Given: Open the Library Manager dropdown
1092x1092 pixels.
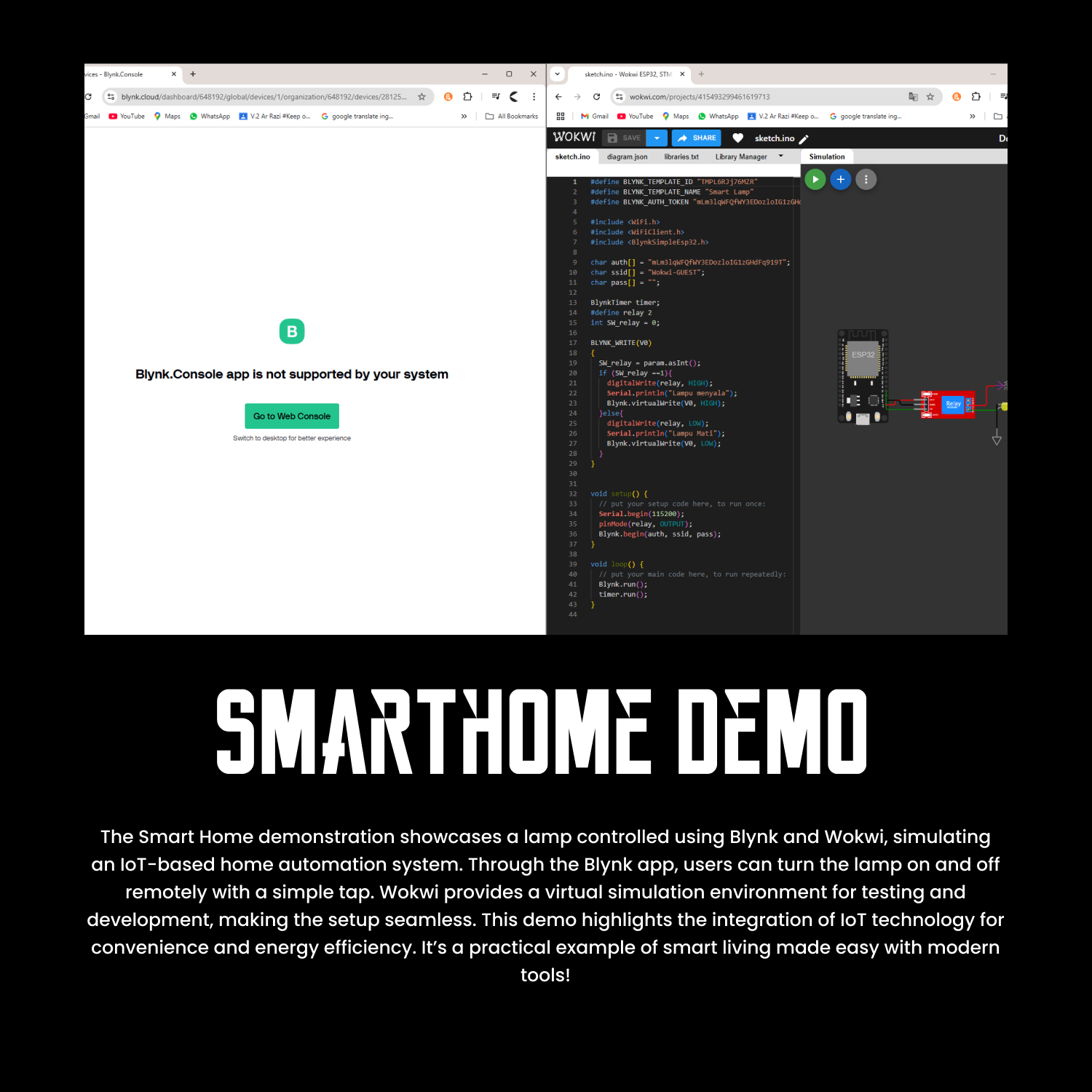Looking at the screenshot, I should (742, 157).
